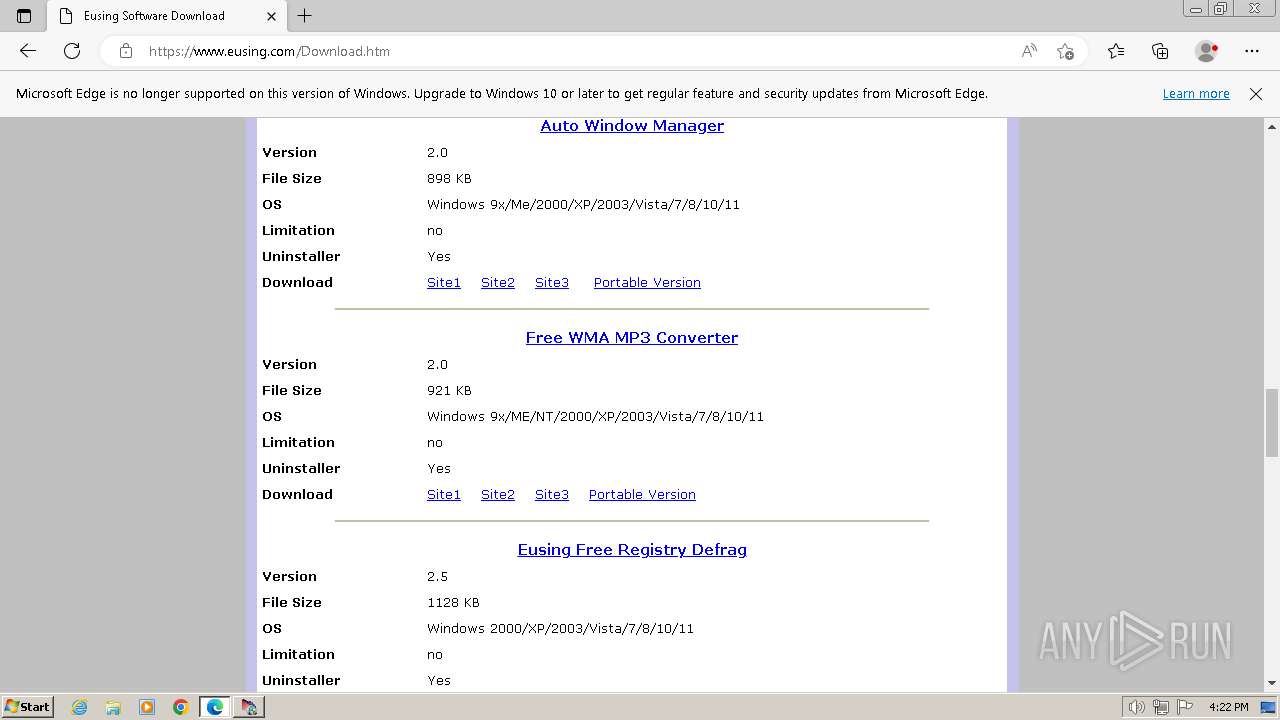Open Edge Settings and more menu
1280x720 pixels.
(1252, 51)
